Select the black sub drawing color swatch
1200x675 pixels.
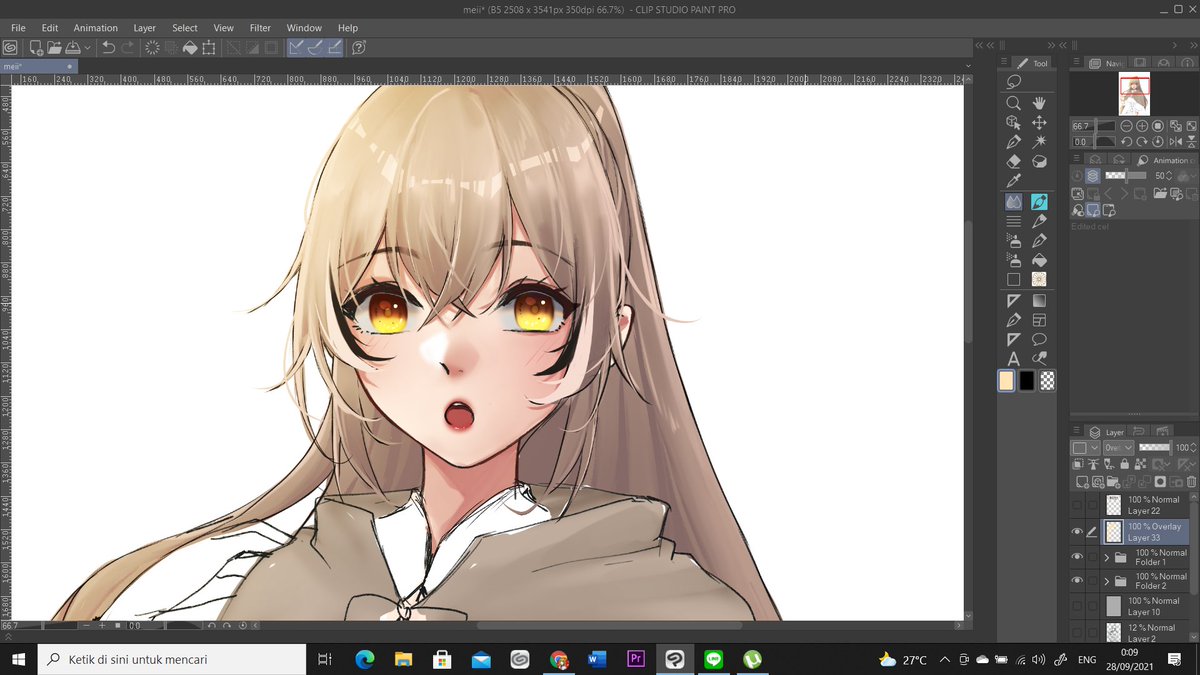[1027, 380]
